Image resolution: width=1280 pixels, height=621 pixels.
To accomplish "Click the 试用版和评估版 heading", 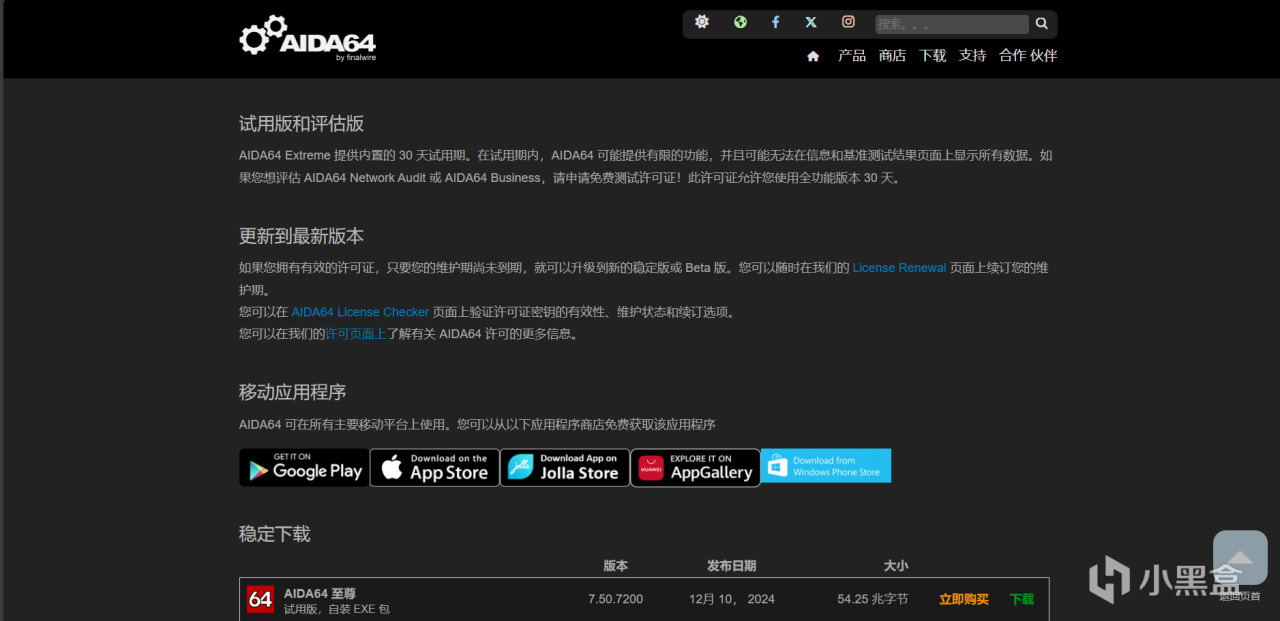I will point(301,124).
